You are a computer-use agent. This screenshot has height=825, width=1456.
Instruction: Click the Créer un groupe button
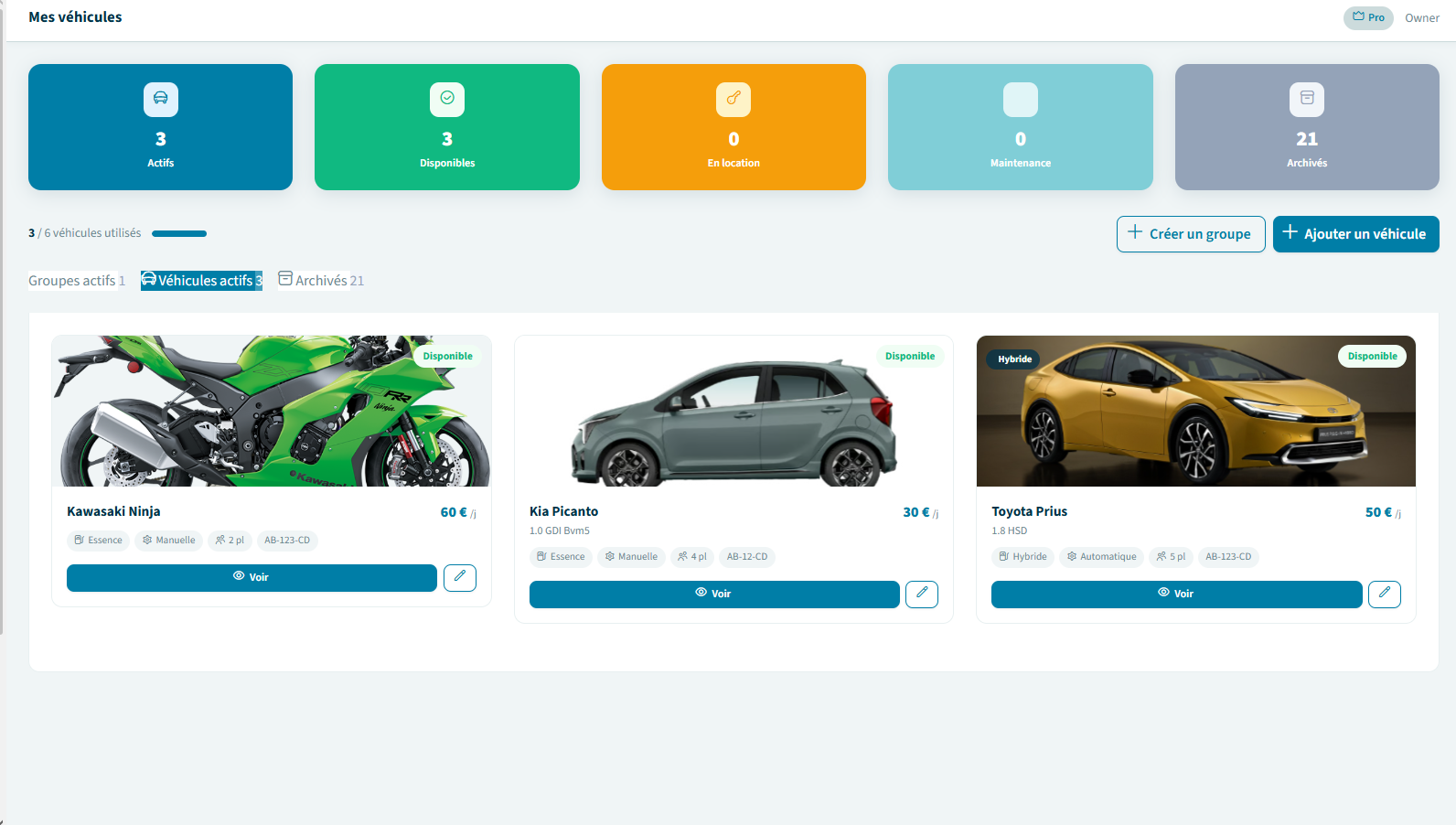[x=1191, y=234]
